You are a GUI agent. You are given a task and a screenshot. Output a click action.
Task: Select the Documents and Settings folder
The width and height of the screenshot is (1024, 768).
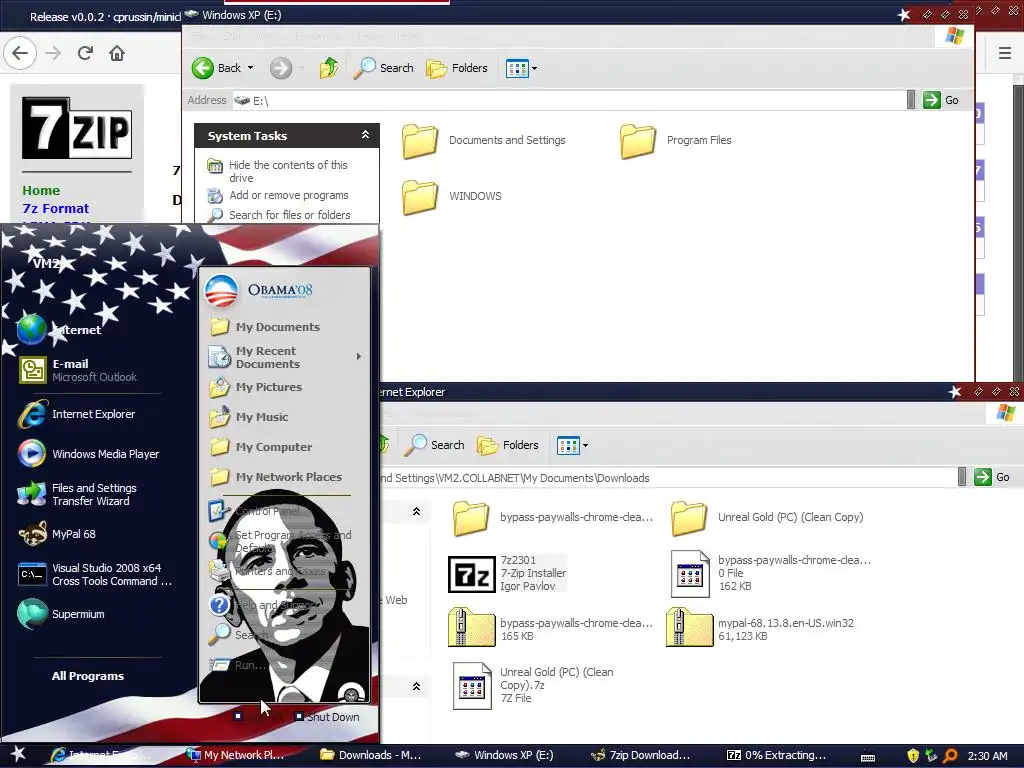click(484, 140)
